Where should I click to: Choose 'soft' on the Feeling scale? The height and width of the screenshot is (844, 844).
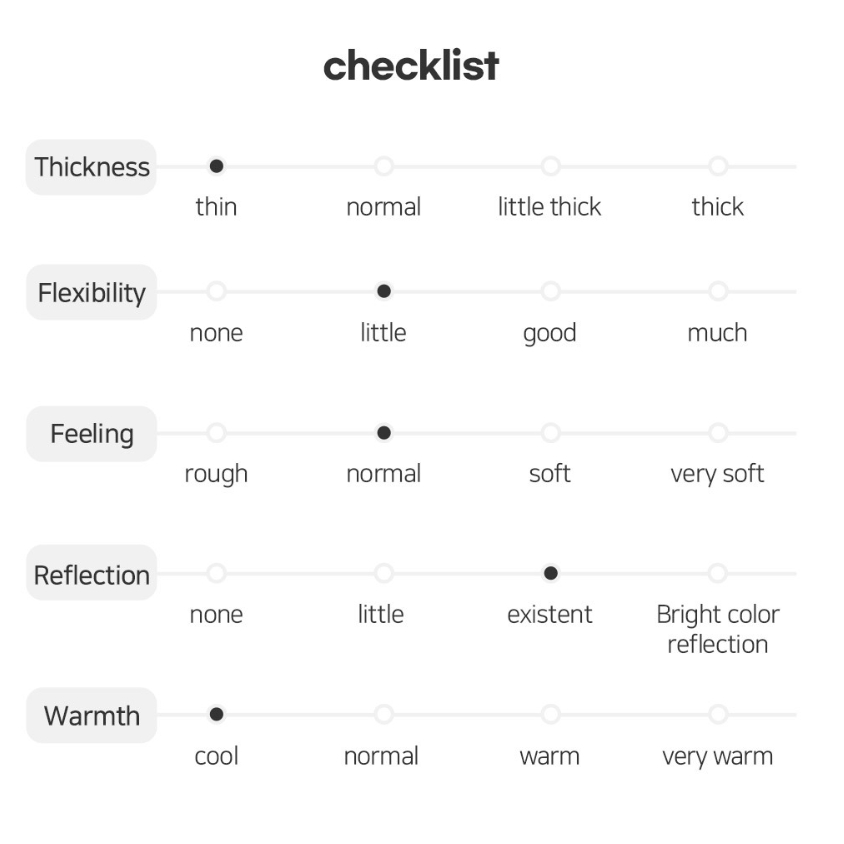551,433
